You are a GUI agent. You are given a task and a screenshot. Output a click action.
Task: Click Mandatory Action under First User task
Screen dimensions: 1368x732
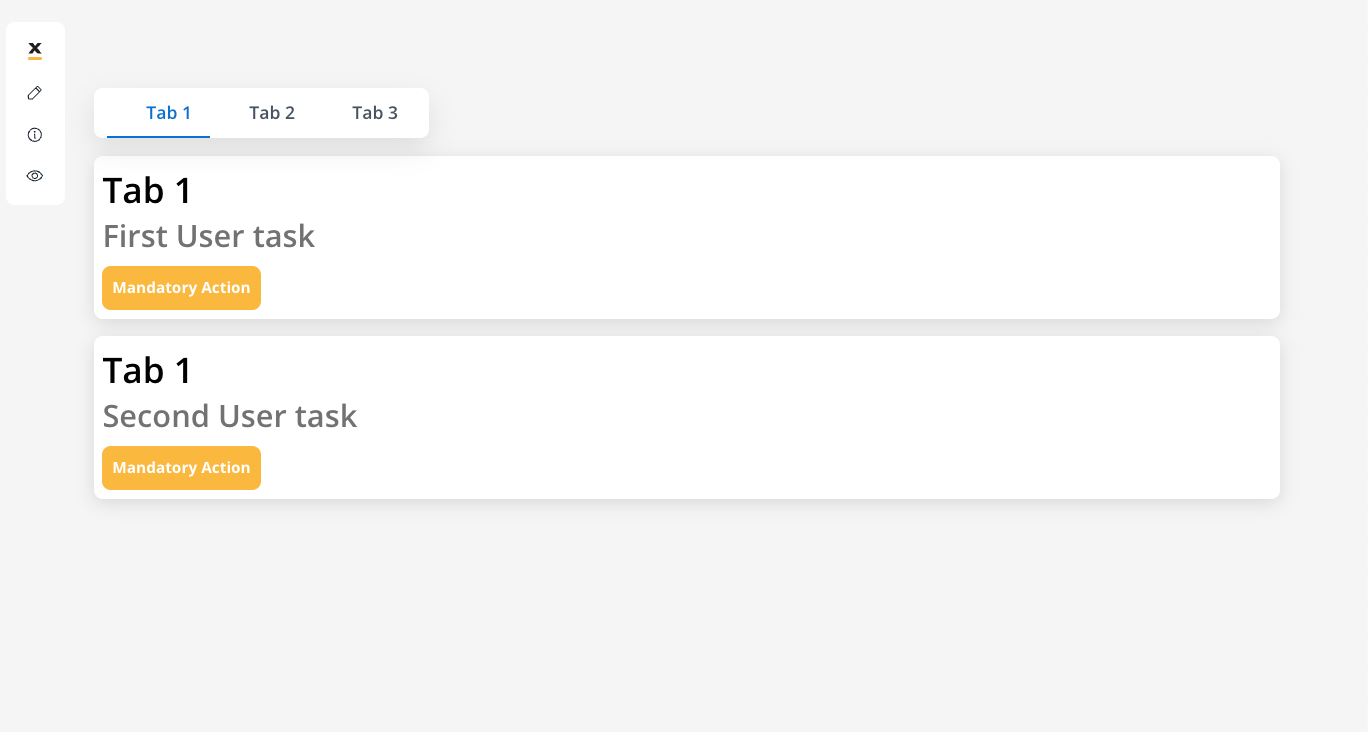pyautogui.click(x=181, y=288)
